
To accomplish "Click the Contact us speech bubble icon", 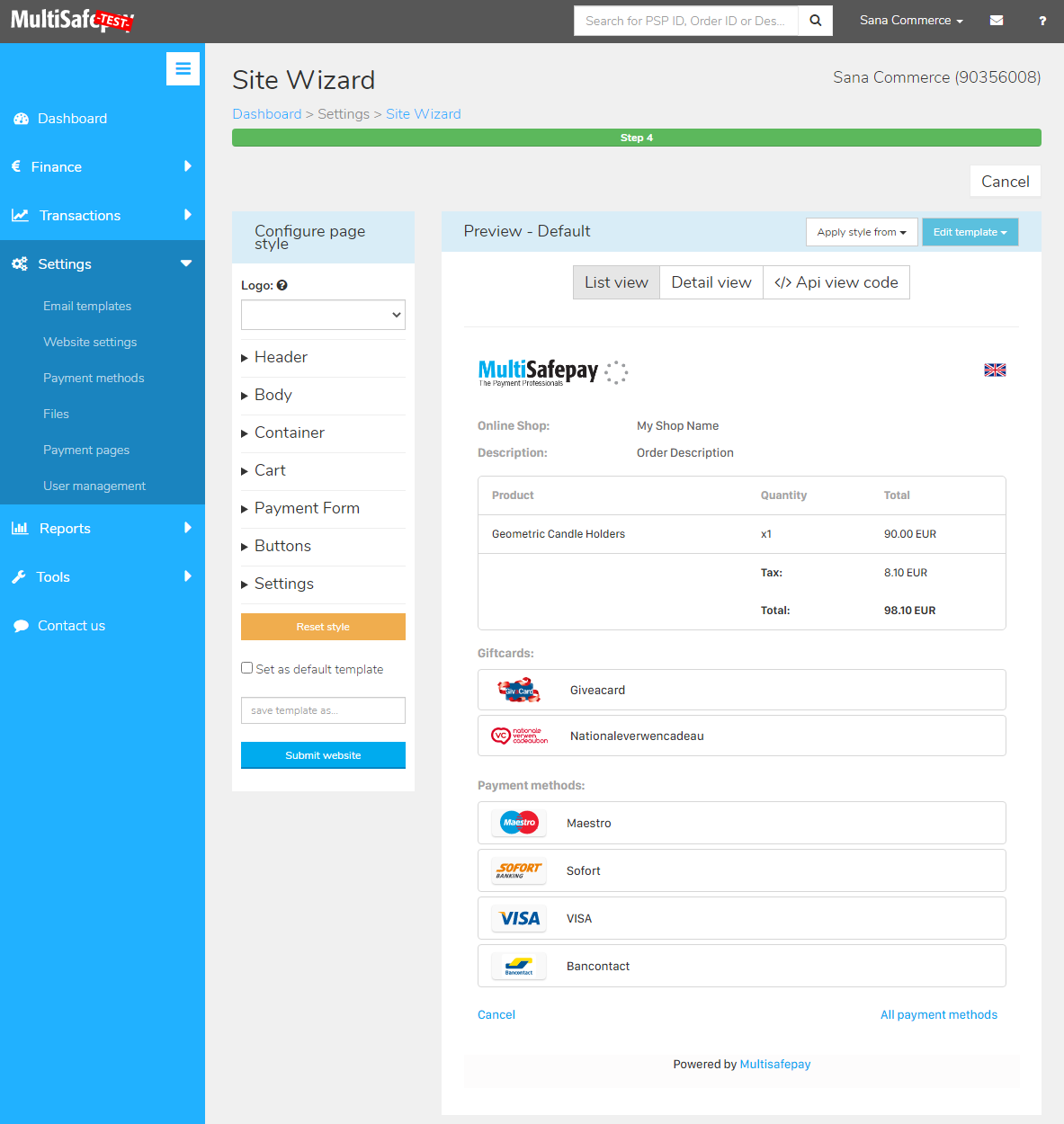I will coord(21,626).
